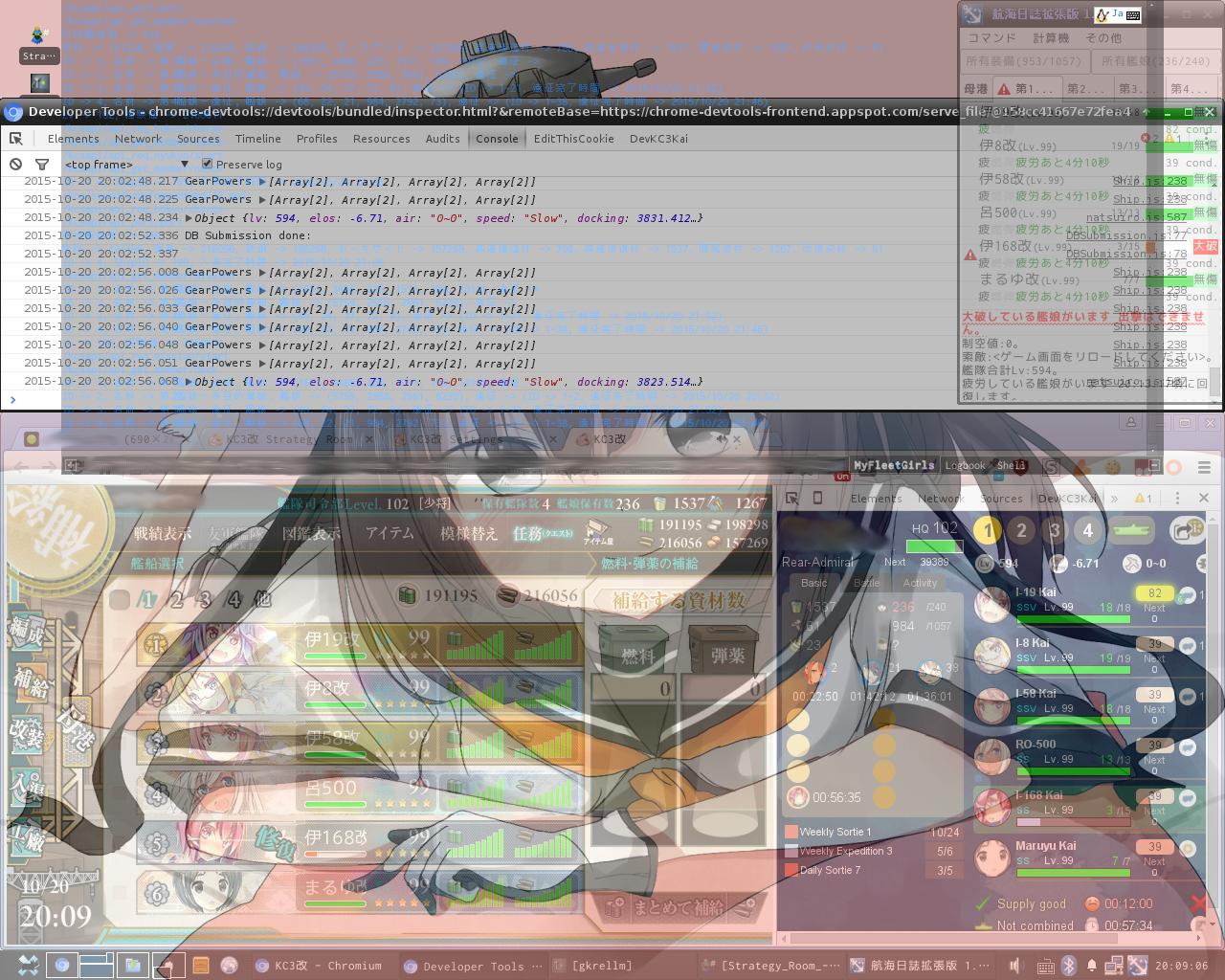This screenshot has width=1225, height=980.
Task: Open the Resources tab
Action: point(381,139)
